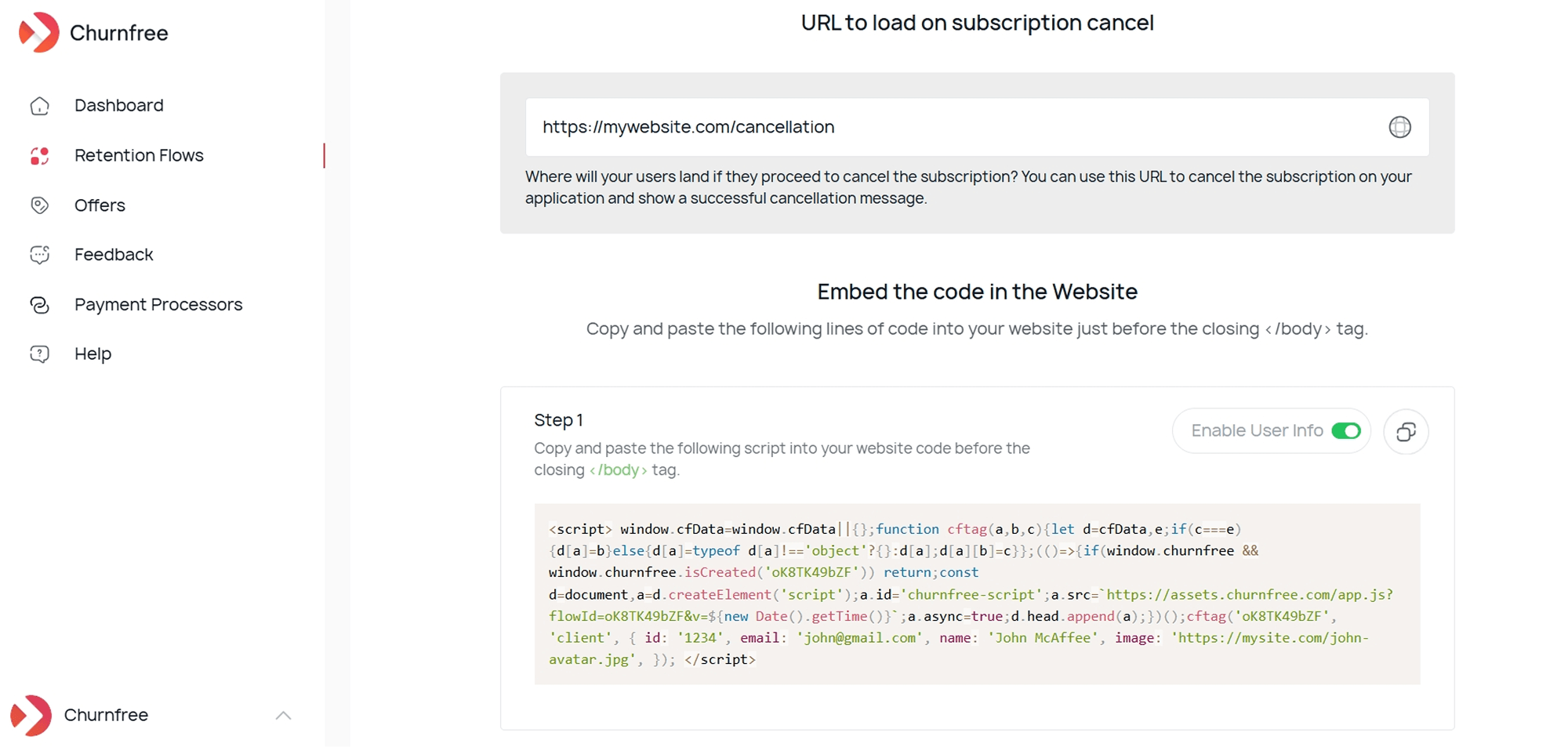Click the Payment Processors icon
Viewport: 1568px width, 747px height.
(40, 305)
